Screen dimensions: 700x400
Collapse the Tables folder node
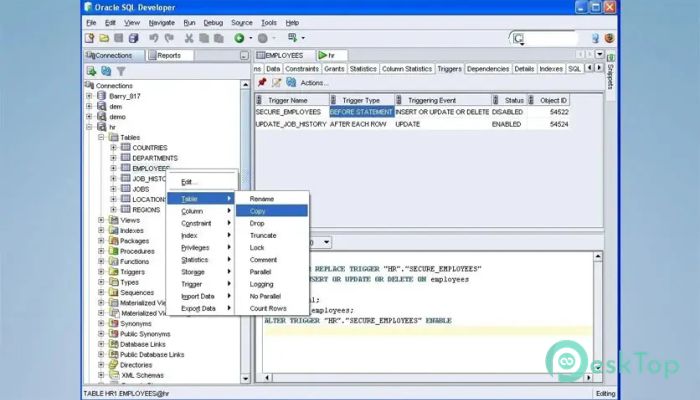point(101,137)
